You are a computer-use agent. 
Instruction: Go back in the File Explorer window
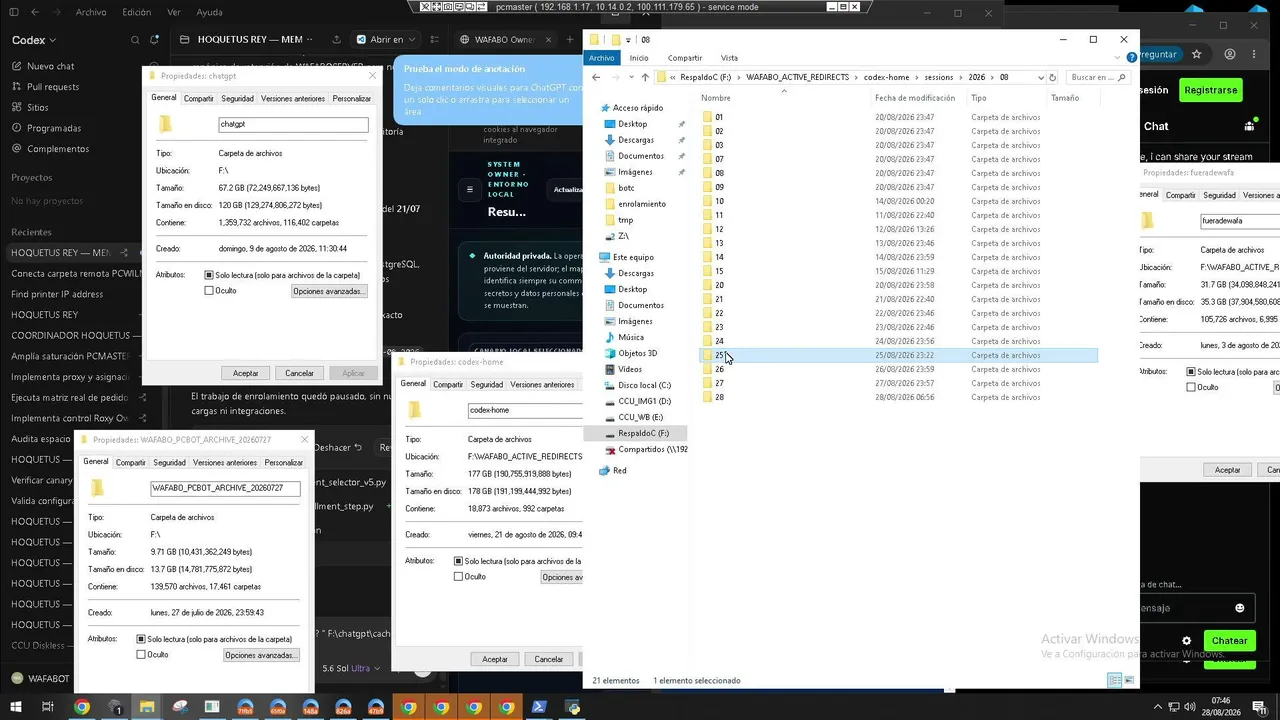click(596, 77)
